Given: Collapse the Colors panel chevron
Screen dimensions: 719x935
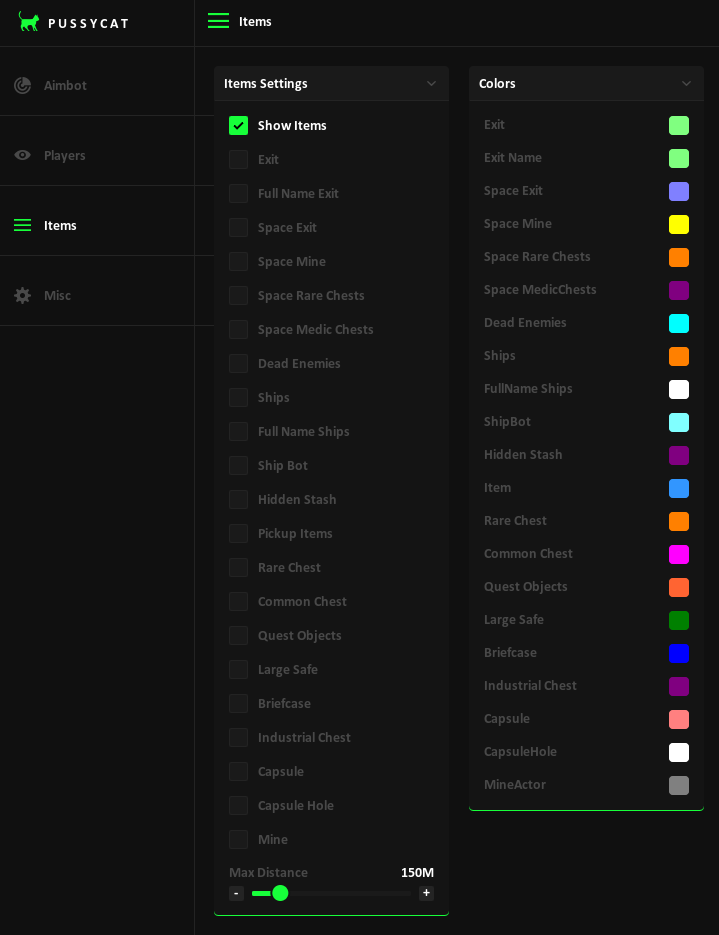Looking at the screenshot, I should point(686,83).
